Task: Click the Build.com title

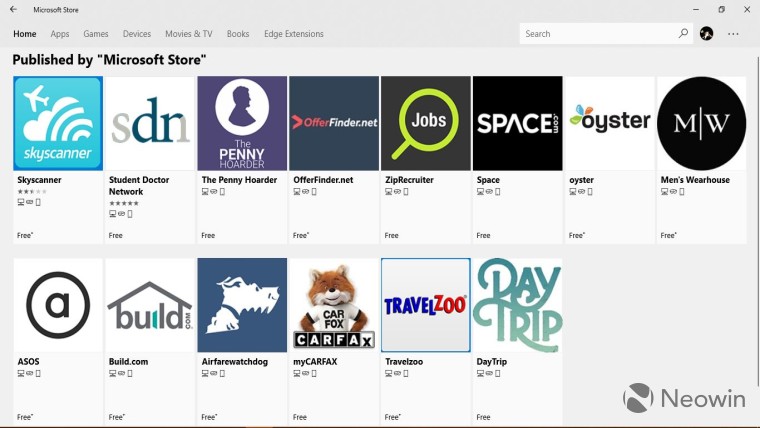Action: (x=128, y=362)
